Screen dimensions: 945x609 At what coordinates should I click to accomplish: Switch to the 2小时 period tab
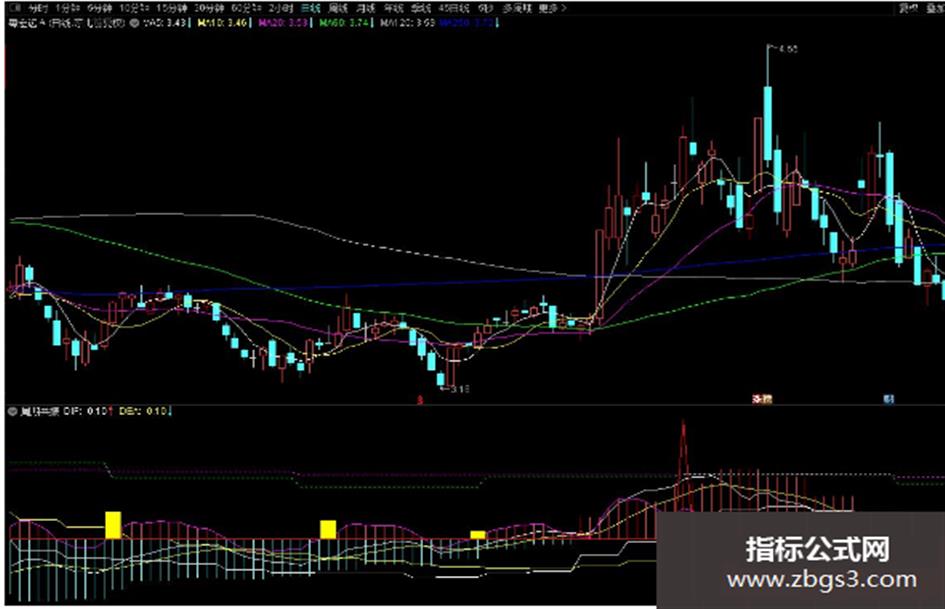pyautogui.click(x=281, y=8)
